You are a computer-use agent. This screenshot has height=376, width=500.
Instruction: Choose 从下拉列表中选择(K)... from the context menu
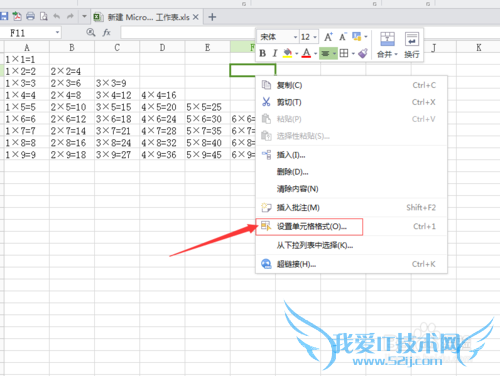(351, 246)
